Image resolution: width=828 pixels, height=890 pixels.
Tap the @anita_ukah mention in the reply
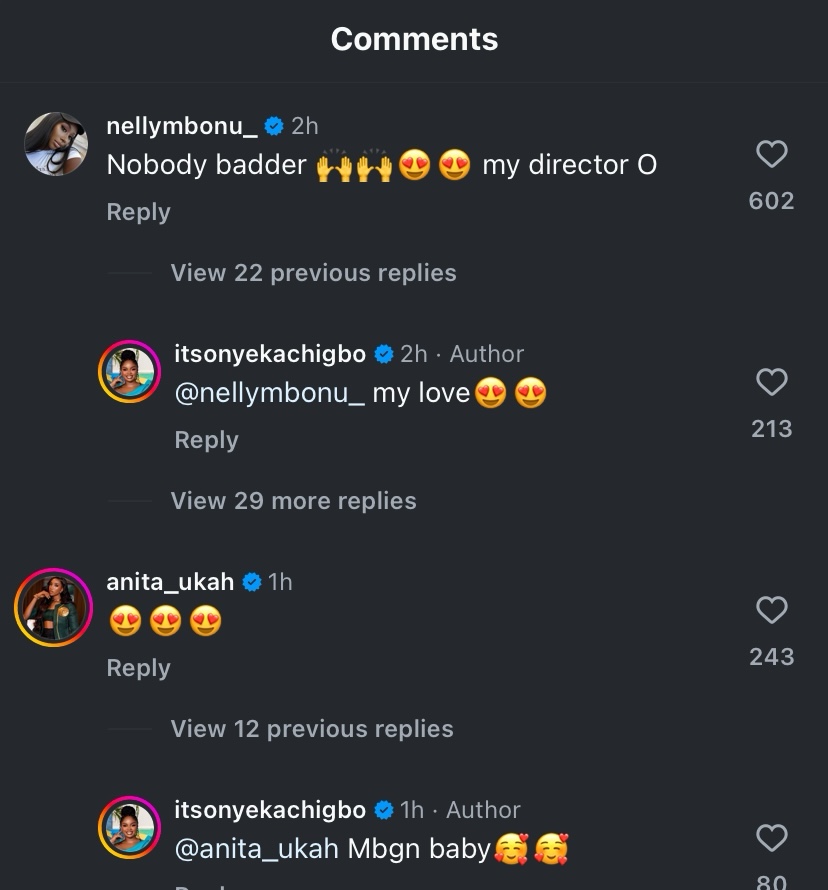point(257,849)
